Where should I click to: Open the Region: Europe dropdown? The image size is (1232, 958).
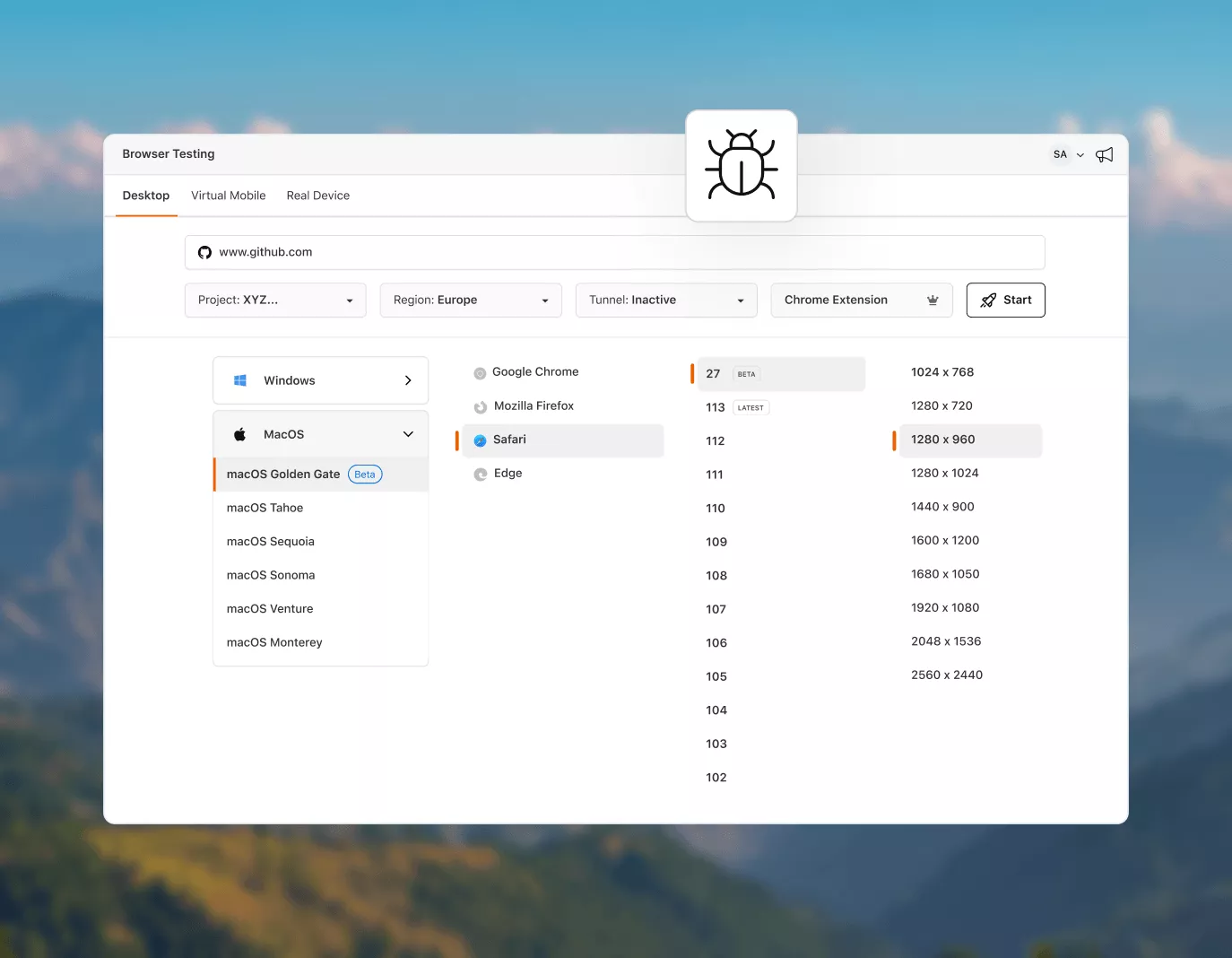coord(471,300)
